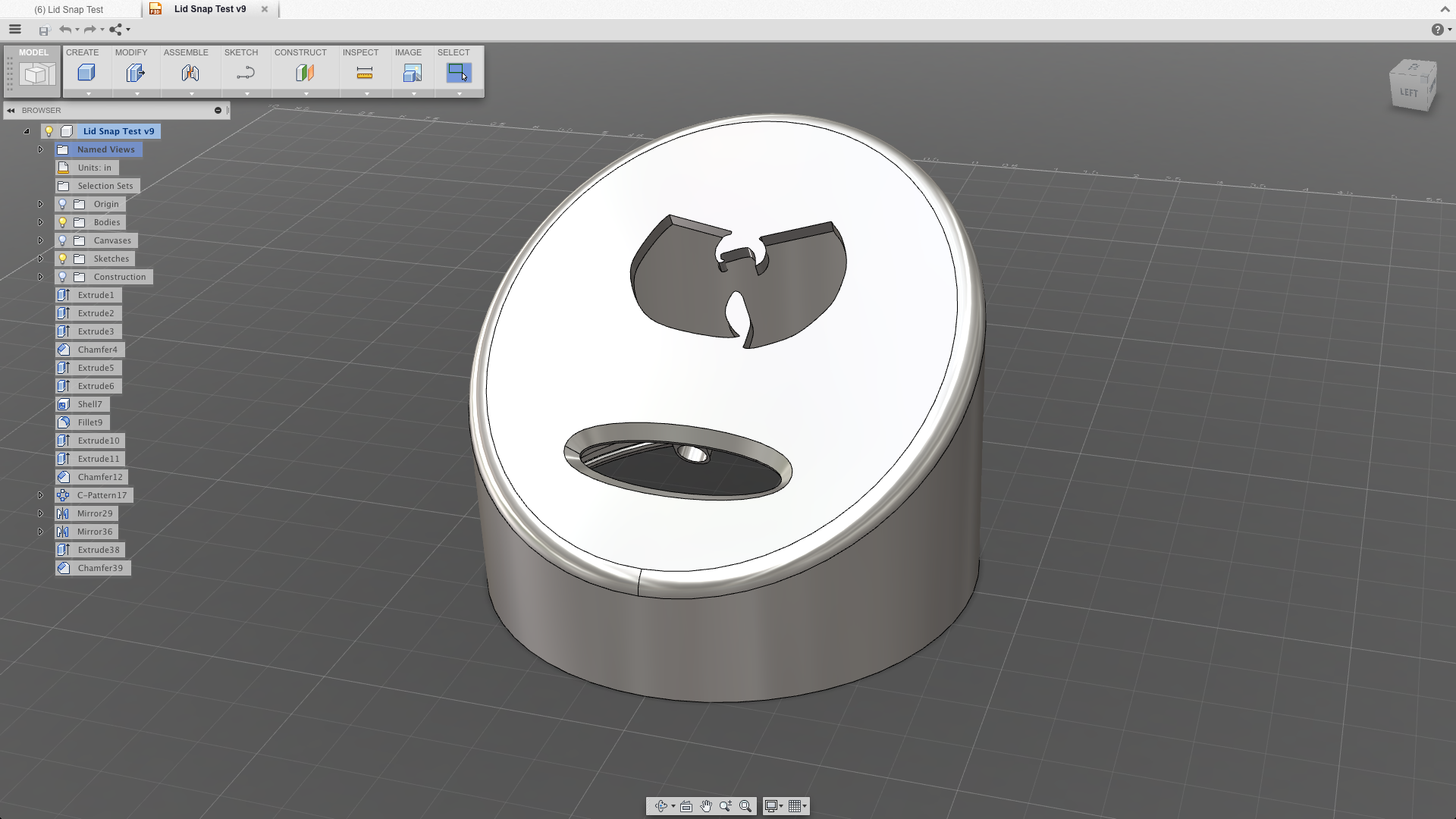Expand the Sketches folder
1456x819 pixels.
40,259
